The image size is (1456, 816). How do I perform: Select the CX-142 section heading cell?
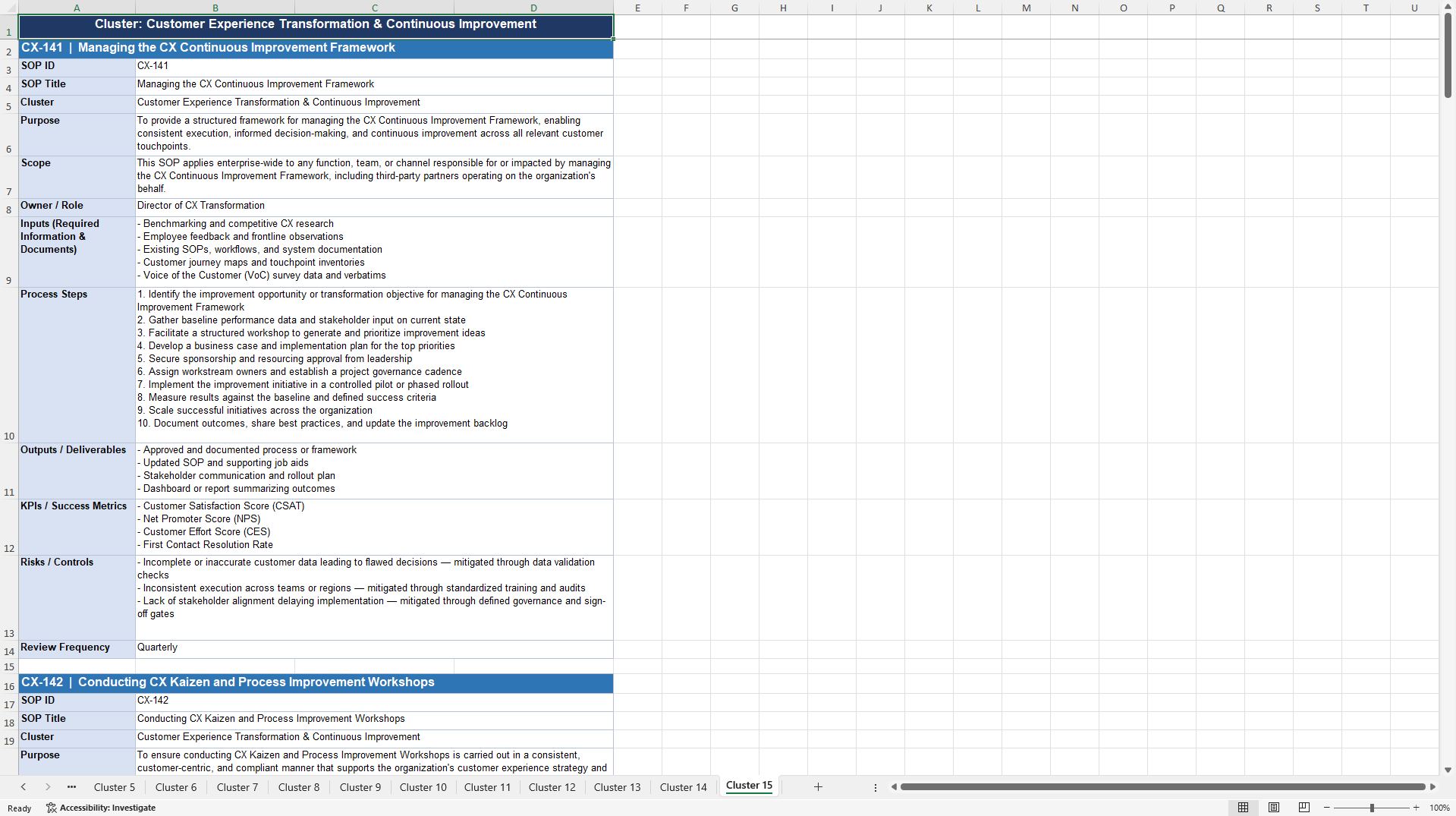coord(316,682)
